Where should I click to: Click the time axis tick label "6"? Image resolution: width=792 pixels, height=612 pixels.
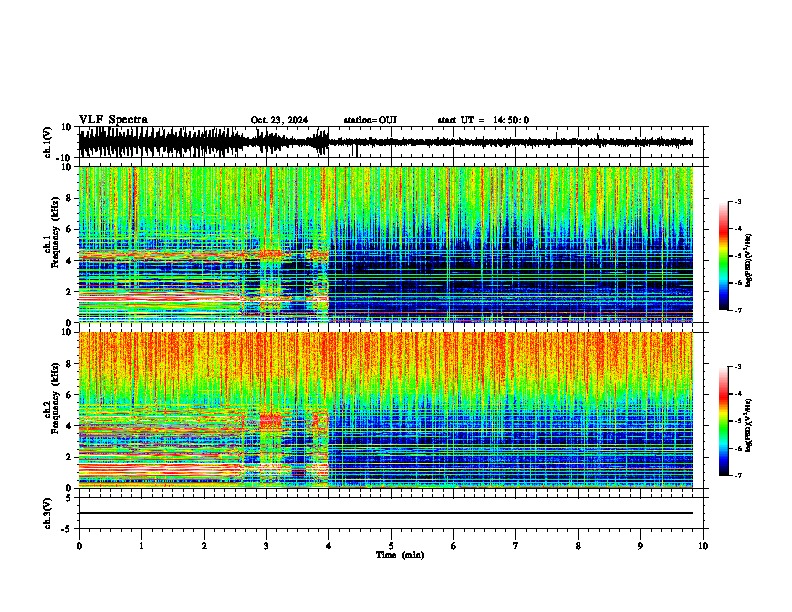point(454,546)
